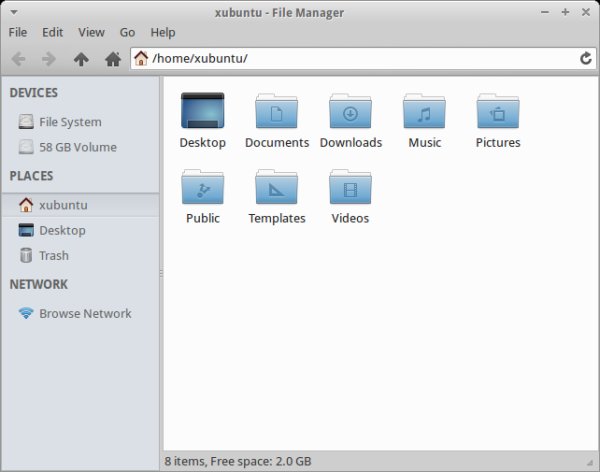Go back with the left arrow button
Image resolution: width=600 pixels, height=472 pixels.
[x=19, y=59]
